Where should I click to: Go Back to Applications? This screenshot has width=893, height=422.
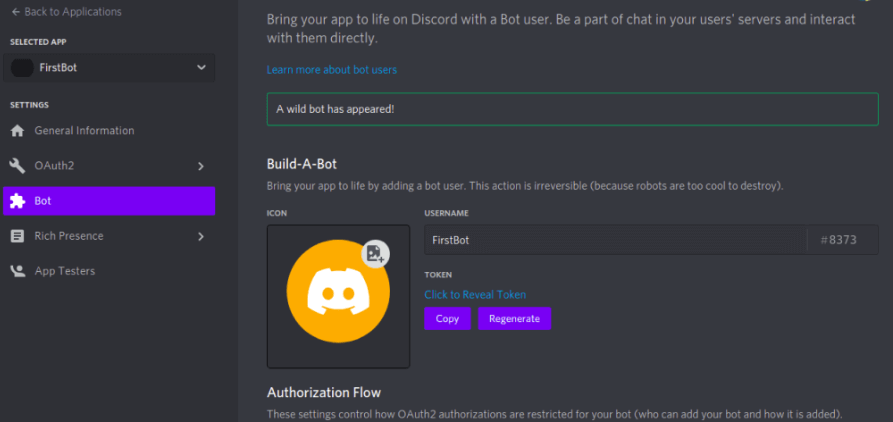(66, 11)
